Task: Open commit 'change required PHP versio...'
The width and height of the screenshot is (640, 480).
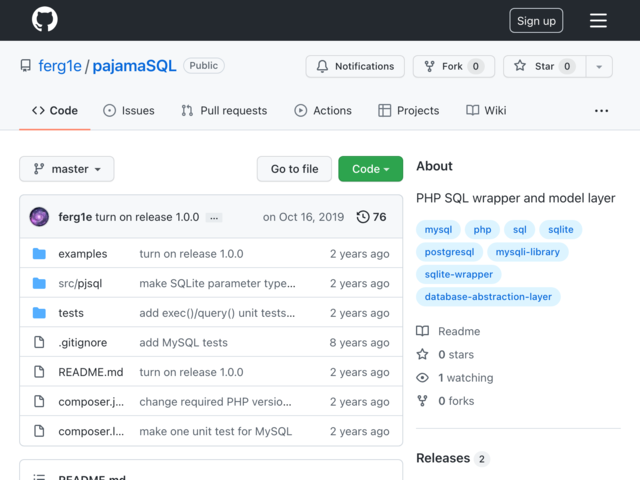Action: 216,402
